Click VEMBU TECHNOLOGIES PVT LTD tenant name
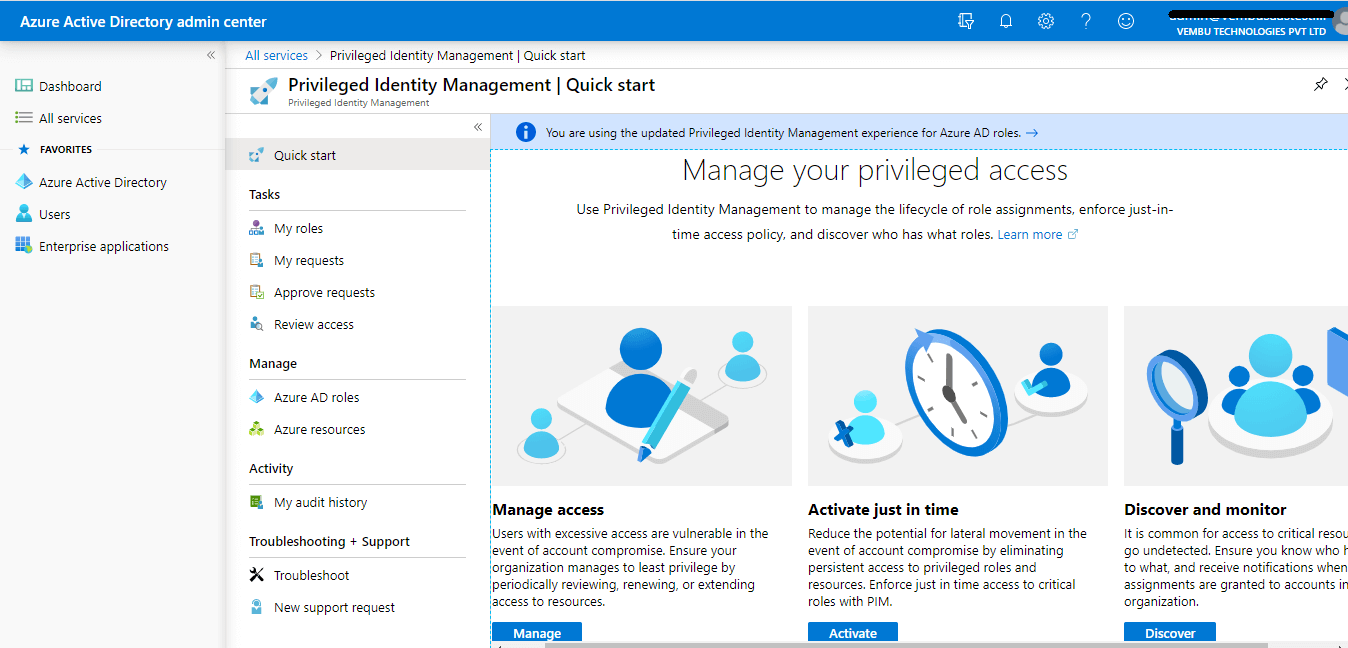This screenshot has width=1348, height=648. [x=1251, y=32]
